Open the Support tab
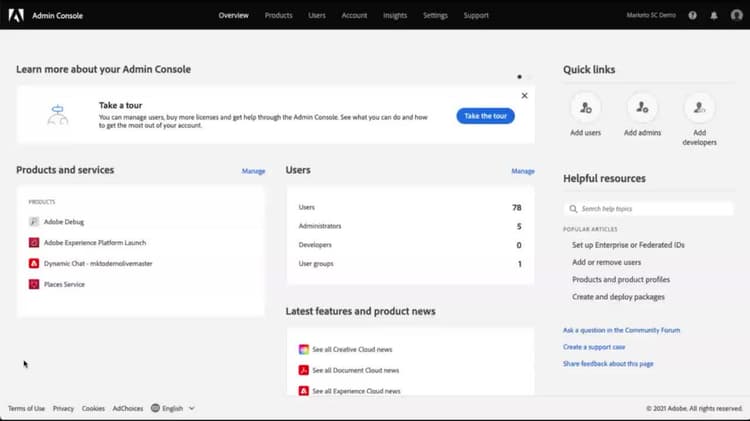The width and height of the screenshot is (750, 421). pos(476,15)
